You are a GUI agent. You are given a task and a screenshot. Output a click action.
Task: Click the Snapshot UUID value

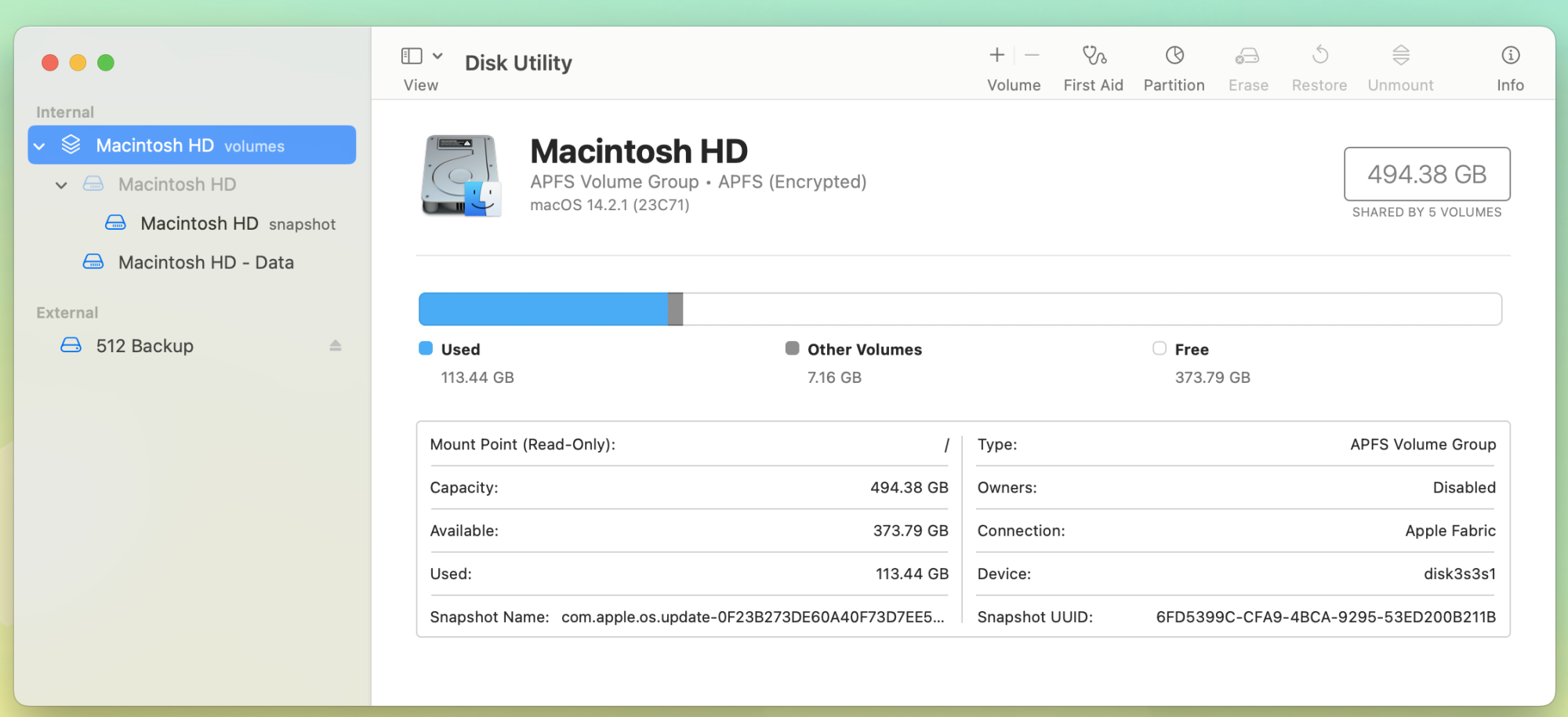(x=1326, y=617)
